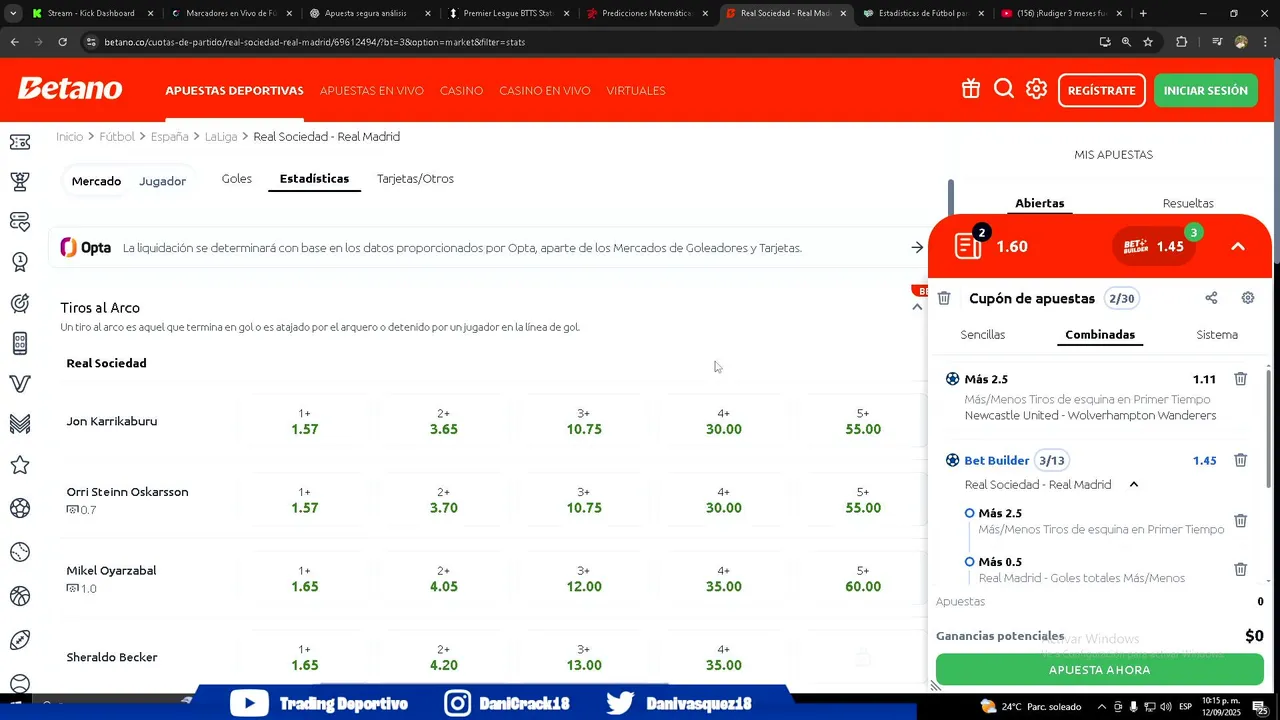Place bet with APUESTA AHORA
Viewport: 1280px width, 720px height.
coord(1099,670)
